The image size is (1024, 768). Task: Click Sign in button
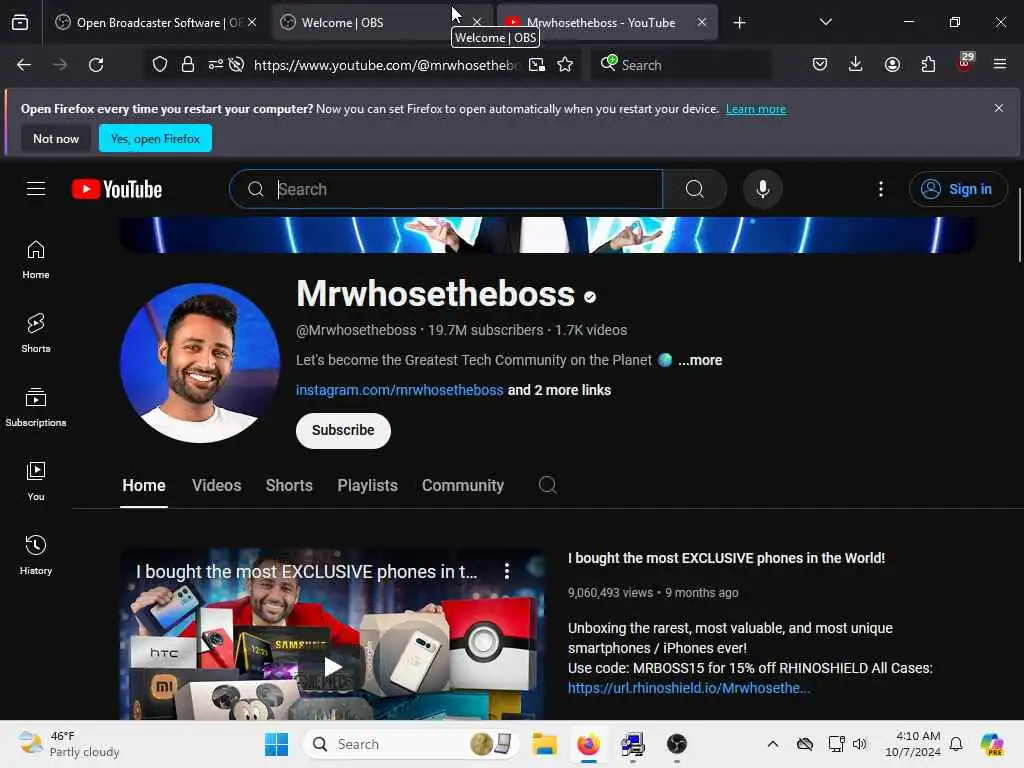tap(958, 189)
